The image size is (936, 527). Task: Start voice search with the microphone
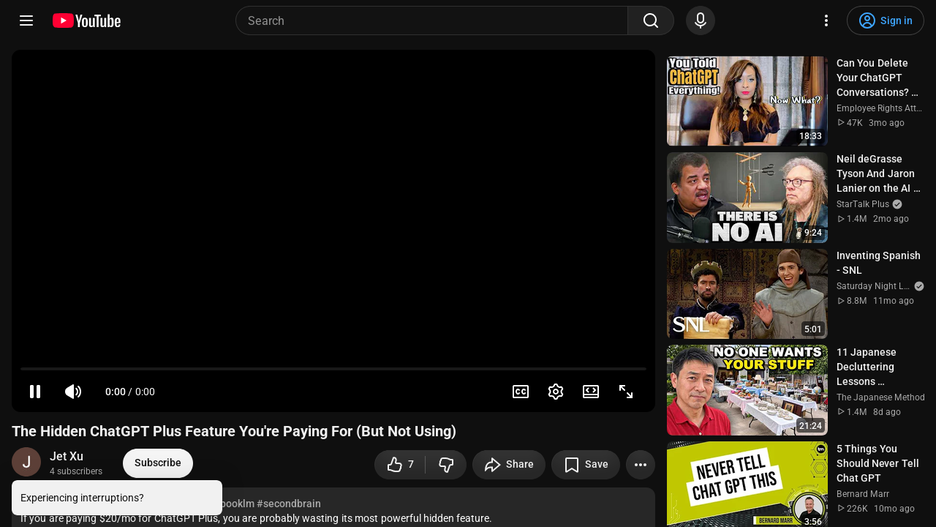[x=700, y=21]
